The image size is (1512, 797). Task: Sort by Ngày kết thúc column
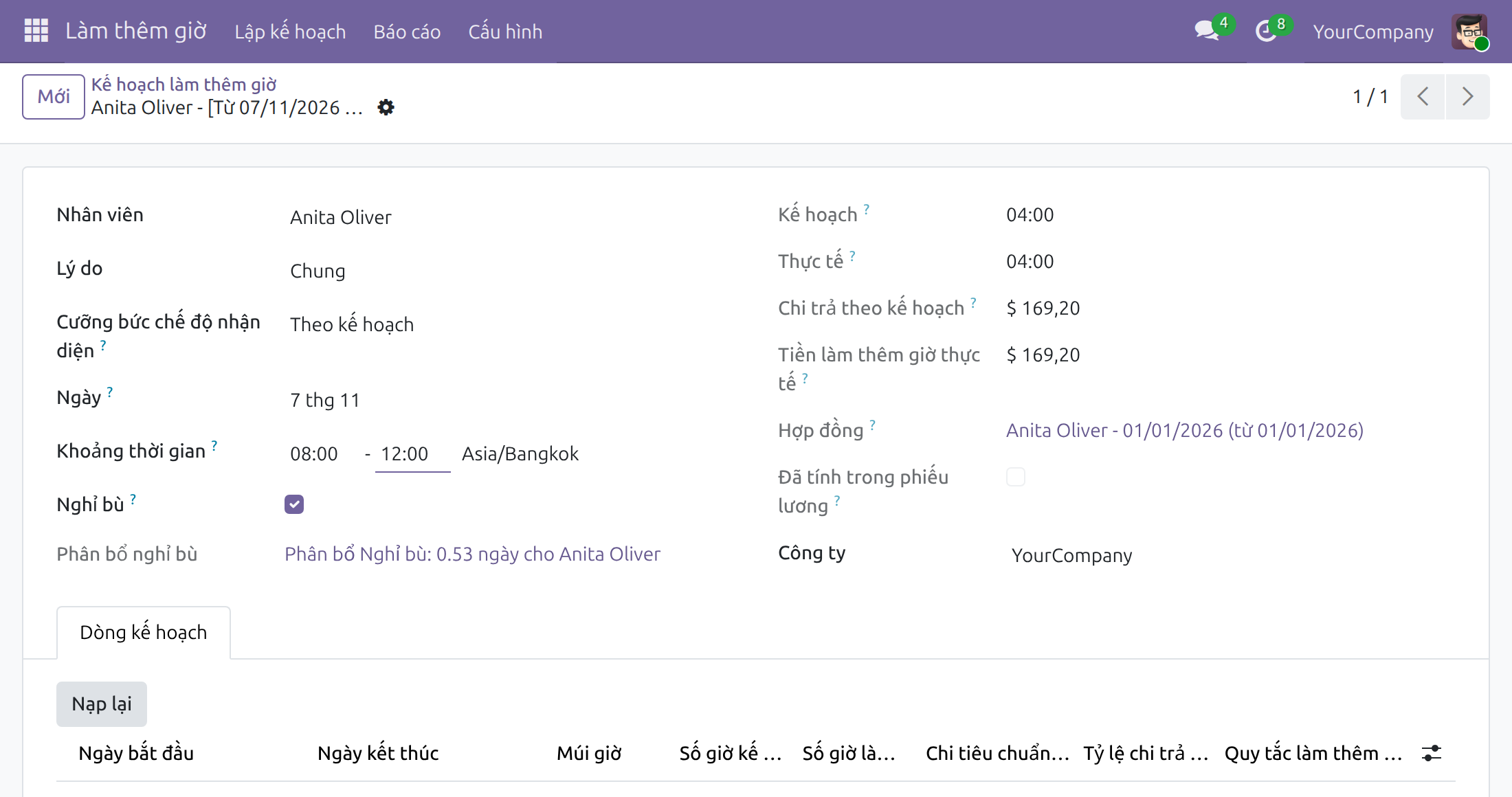pos(378,753)
